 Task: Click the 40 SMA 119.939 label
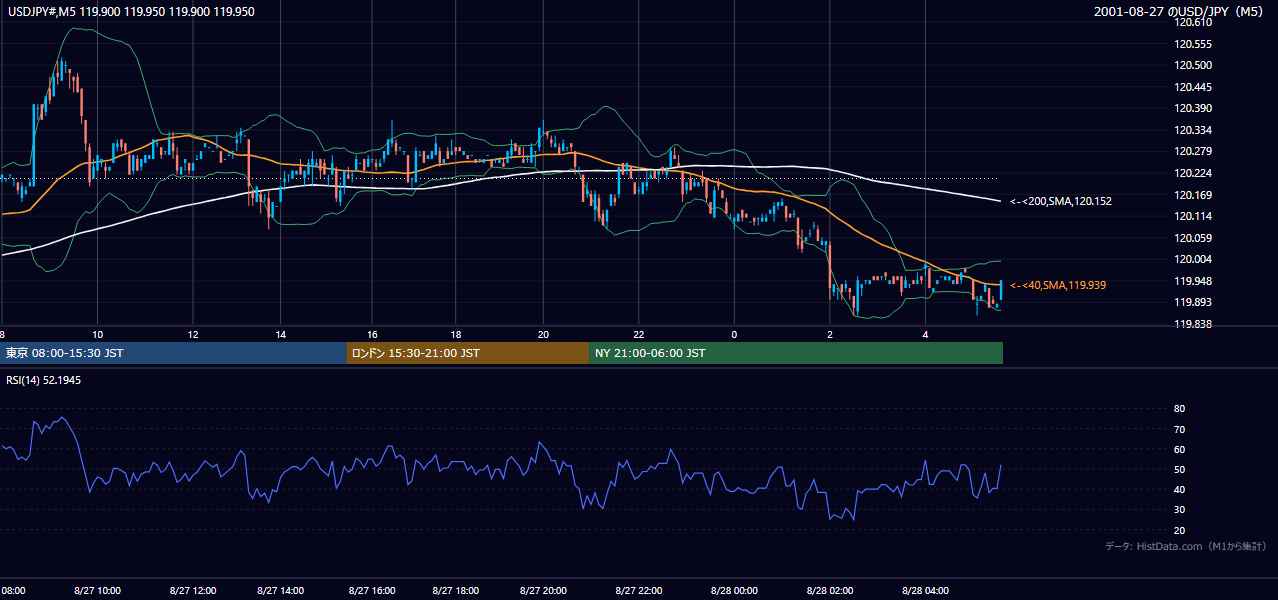[1058, 285]
